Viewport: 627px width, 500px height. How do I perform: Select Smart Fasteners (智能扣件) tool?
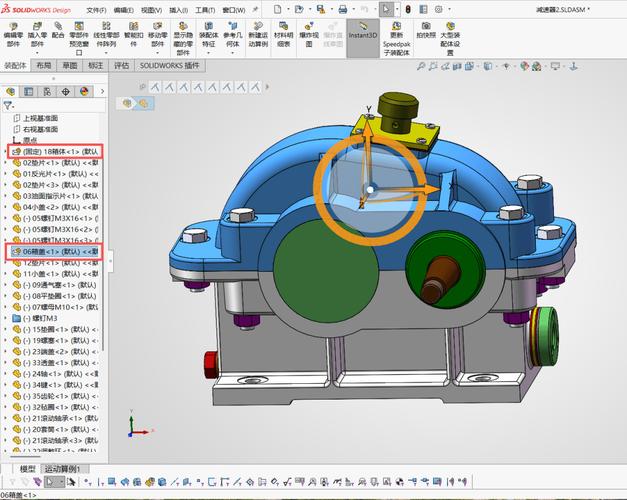134,34
